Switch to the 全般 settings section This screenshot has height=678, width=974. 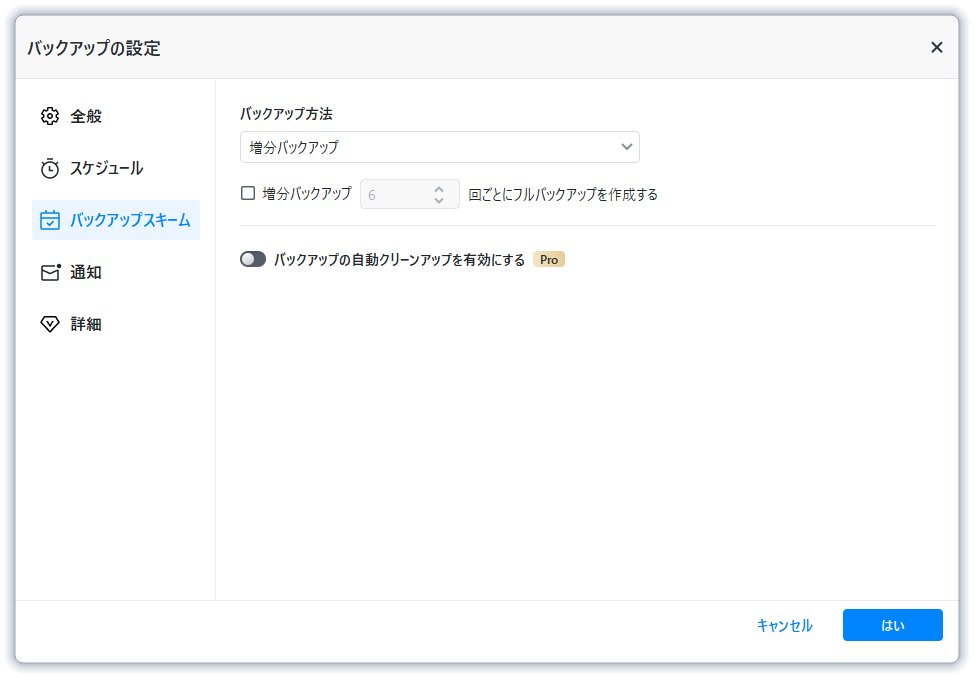(84, 116)
